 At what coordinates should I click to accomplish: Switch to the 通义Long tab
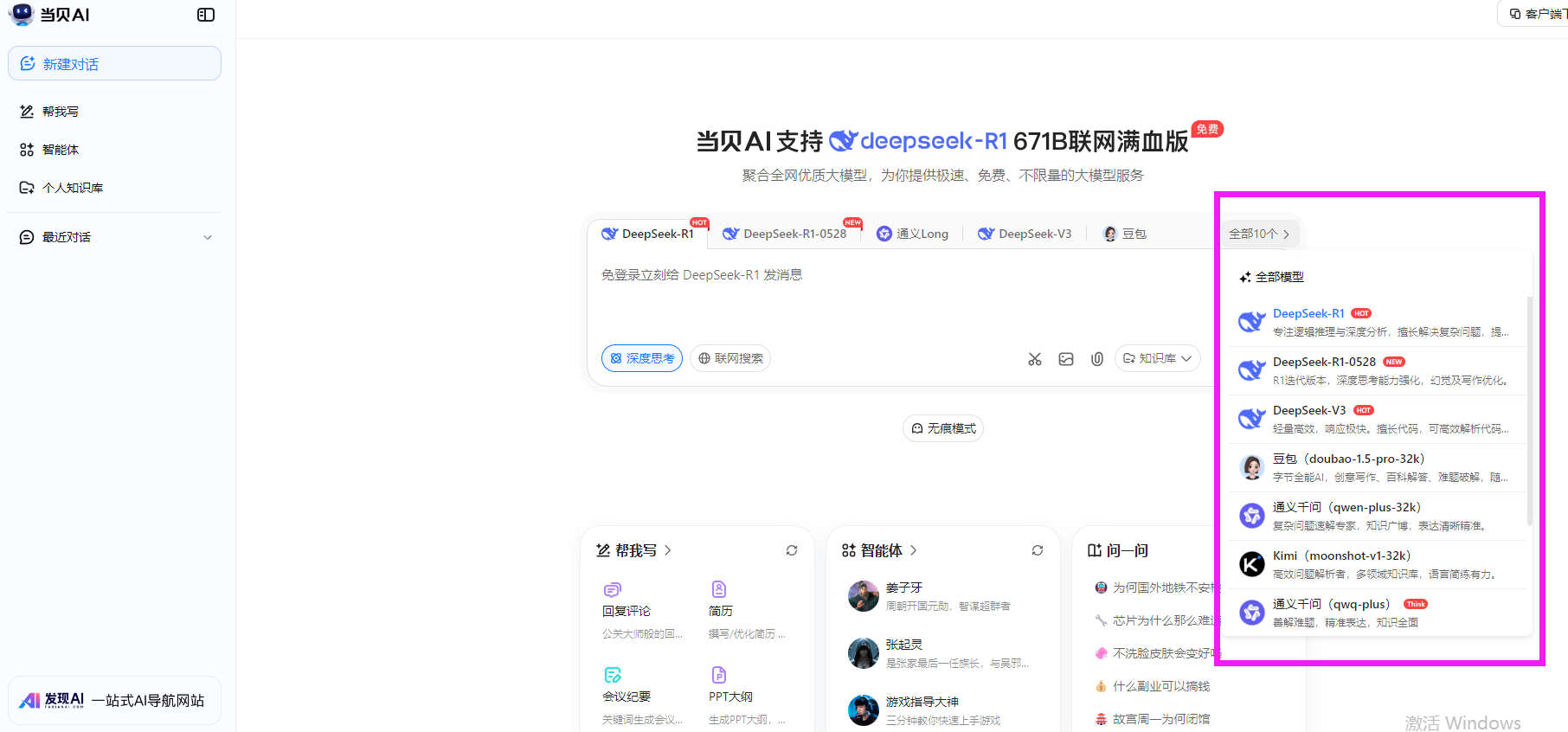[912, 234]
